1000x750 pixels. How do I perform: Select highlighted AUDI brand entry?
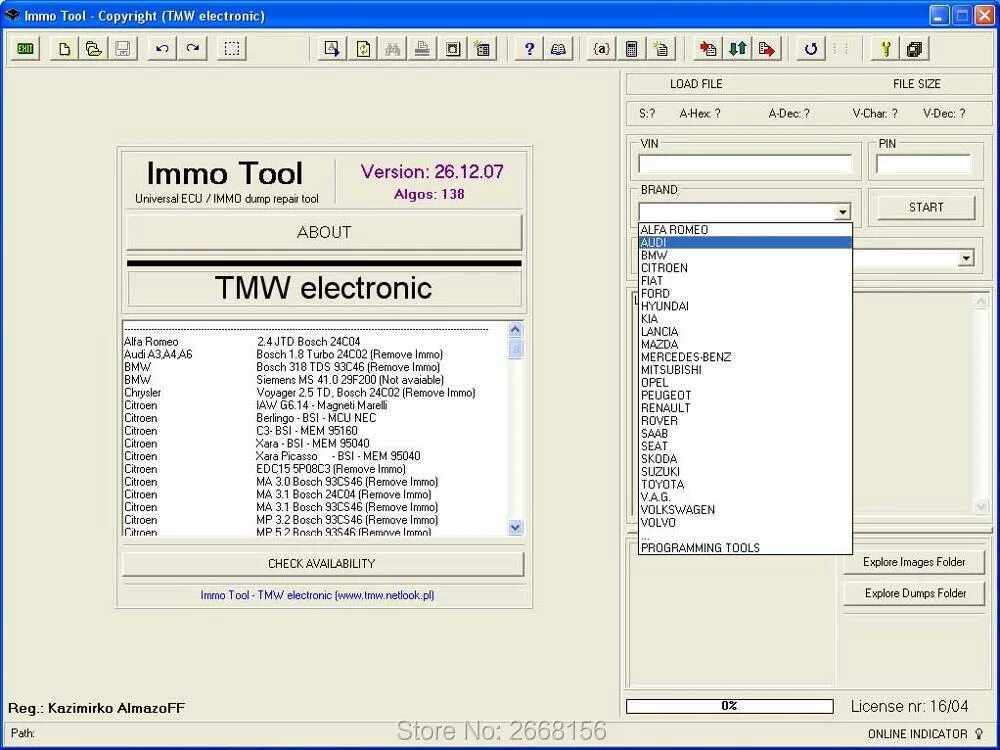pos(745,242)
